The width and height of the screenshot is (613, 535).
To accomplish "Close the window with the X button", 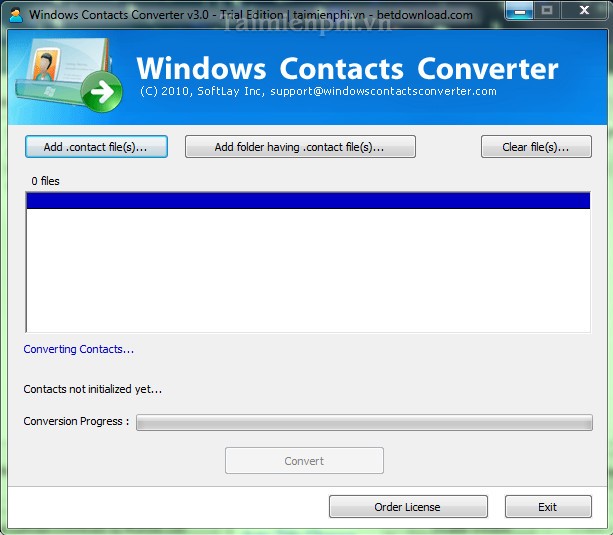I will 584,11.
